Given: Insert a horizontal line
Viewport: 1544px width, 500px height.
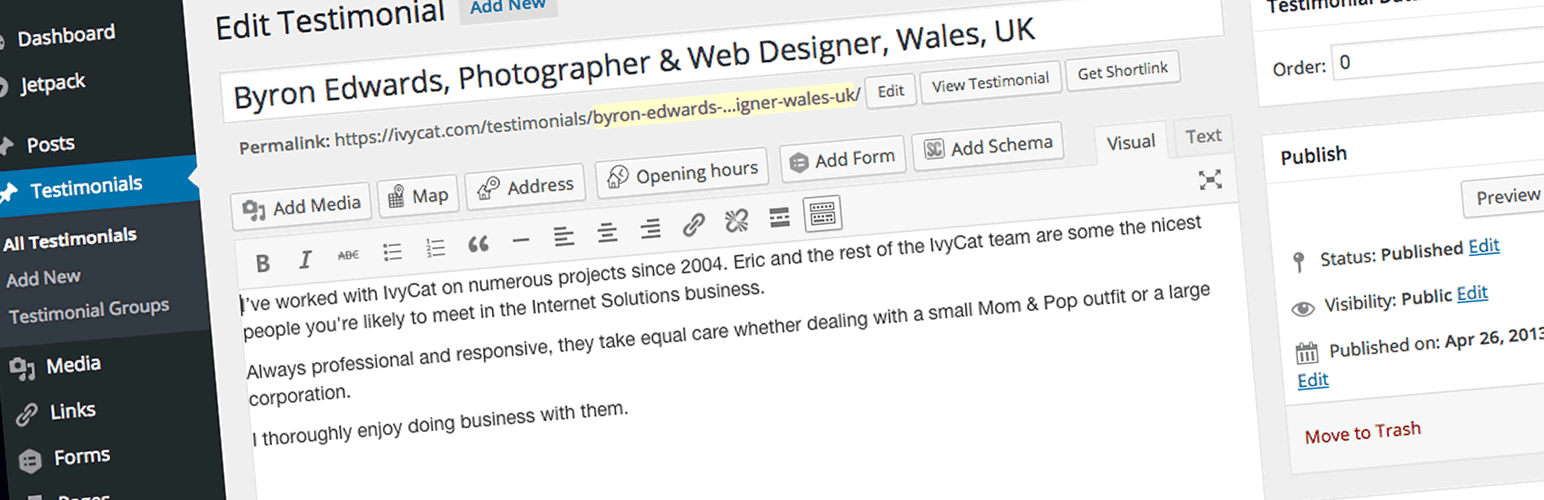Looking at the screenshot, I should point(520,241).
